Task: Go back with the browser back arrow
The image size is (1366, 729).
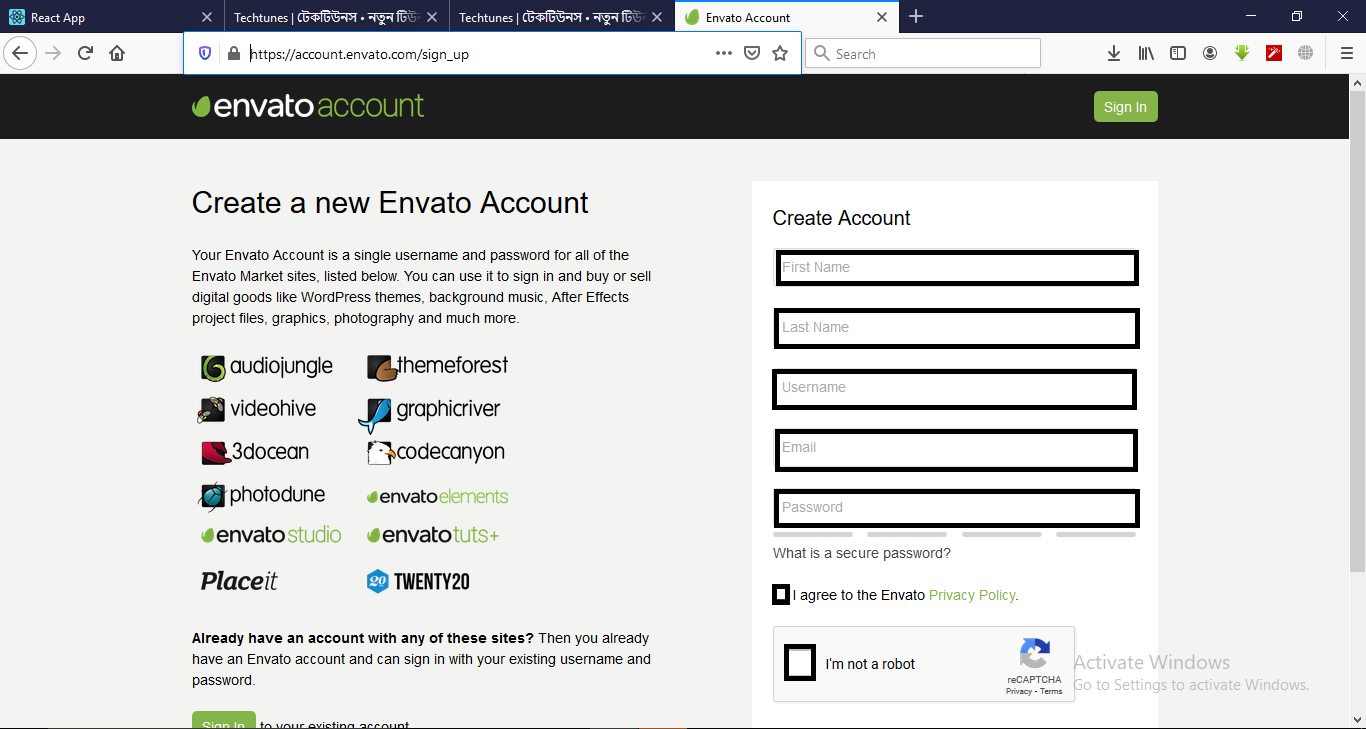Action: click(x=20, y=54)
